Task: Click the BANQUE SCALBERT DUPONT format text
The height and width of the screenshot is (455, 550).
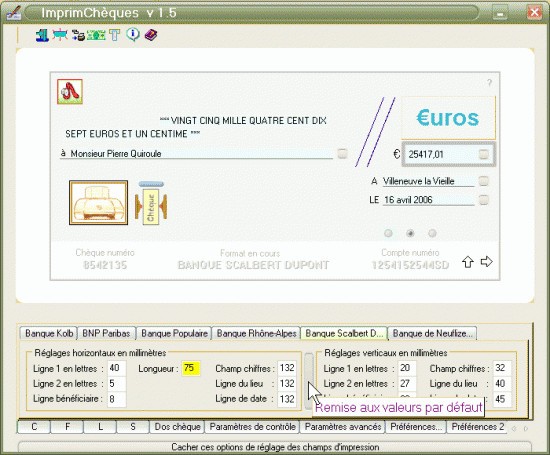Action: point(253,265)
